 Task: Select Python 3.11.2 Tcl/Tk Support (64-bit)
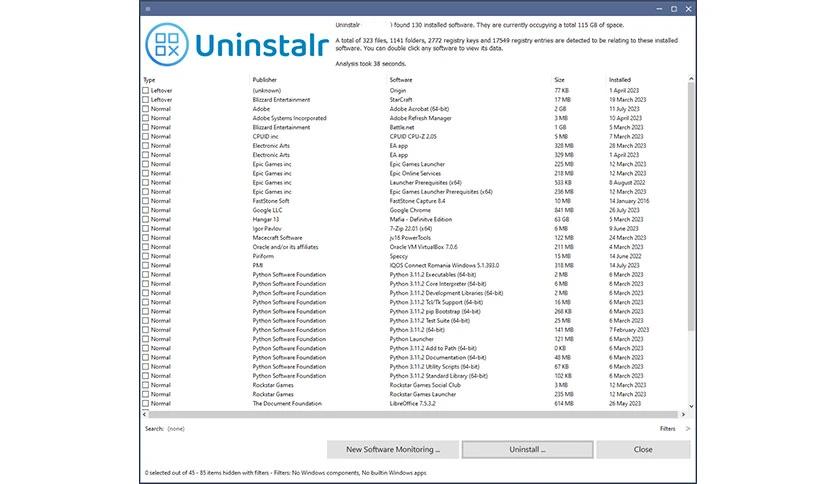coord(436,302)
